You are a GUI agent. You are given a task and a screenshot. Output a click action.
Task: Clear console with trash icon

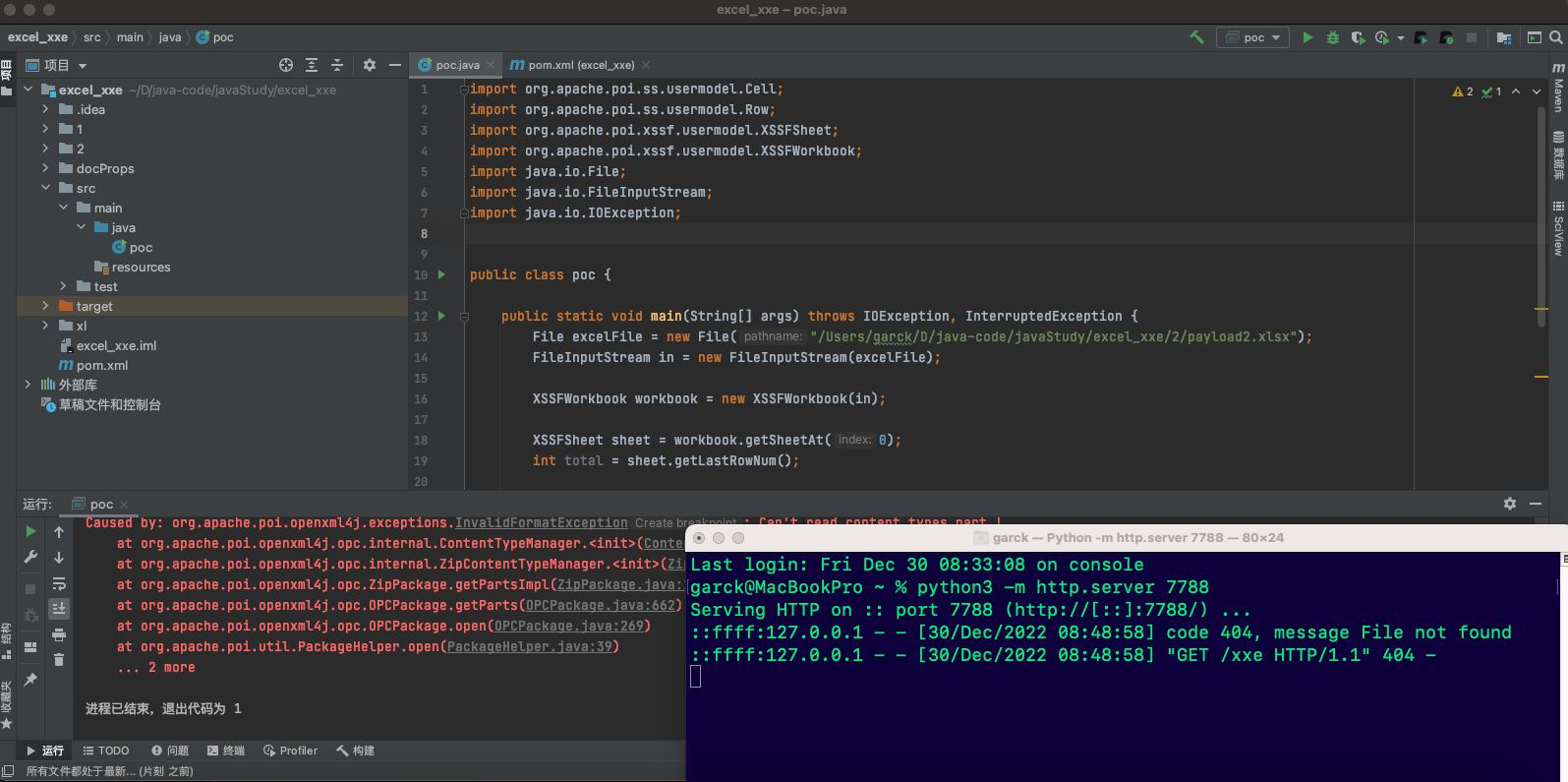click(59, 659)
